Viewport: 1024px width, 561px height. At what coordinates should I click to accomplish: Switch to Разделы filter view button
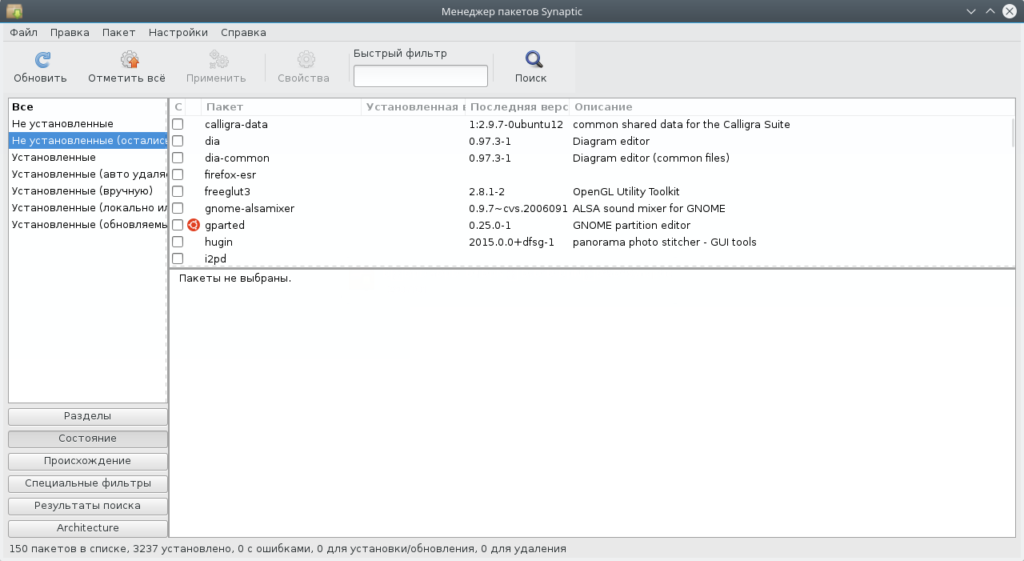click(x=88, y=416)
